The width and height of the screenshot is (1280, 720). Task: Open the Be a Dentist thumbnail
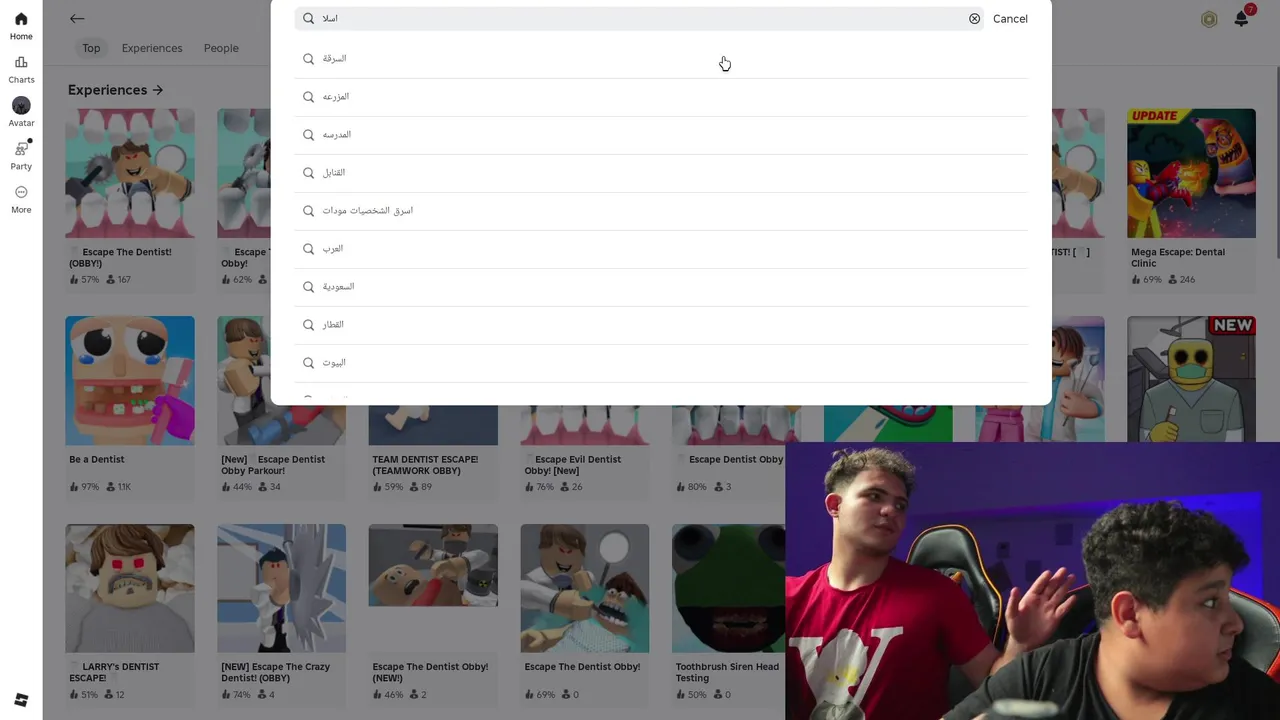(x=130, y=380)
